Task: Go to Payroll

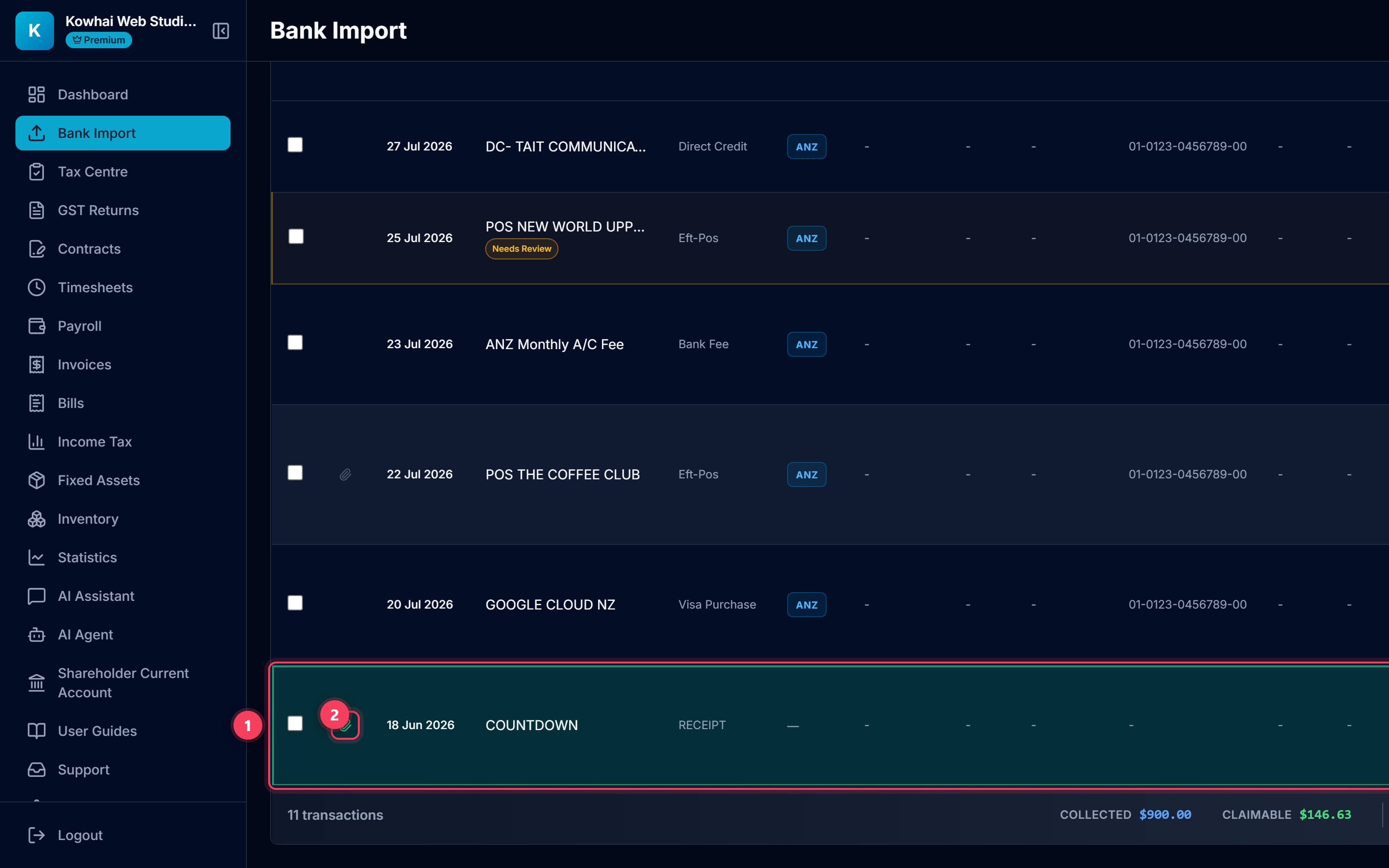Action: click(123, 325)
